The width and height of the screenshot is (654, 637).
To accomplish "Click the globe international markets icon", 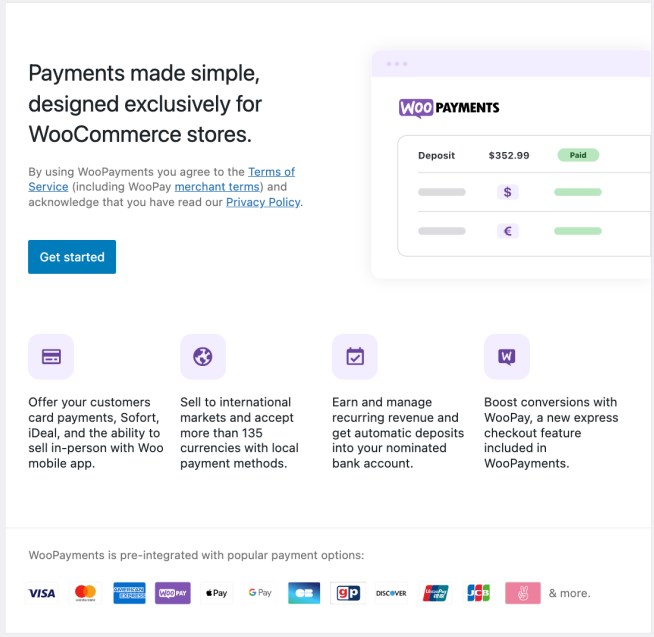I will pos(203,357).
